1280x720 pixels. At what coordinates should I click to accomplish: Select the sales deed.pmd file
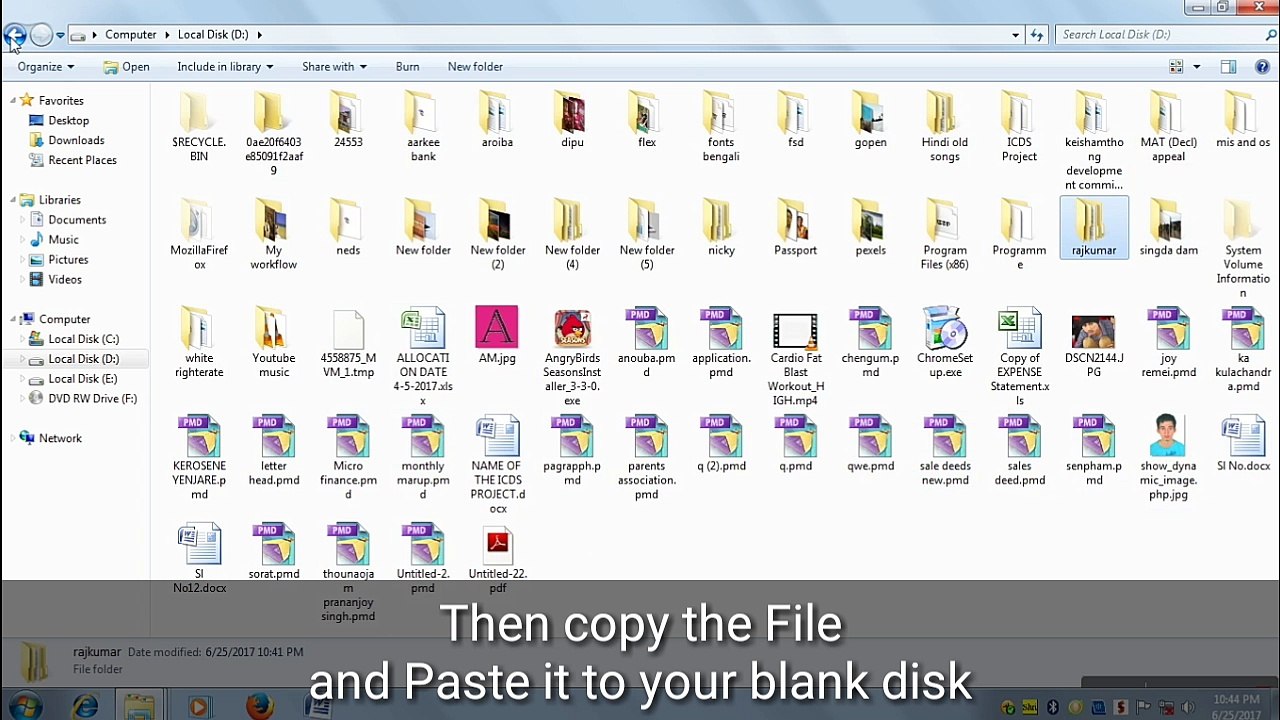pos(1019,450)
